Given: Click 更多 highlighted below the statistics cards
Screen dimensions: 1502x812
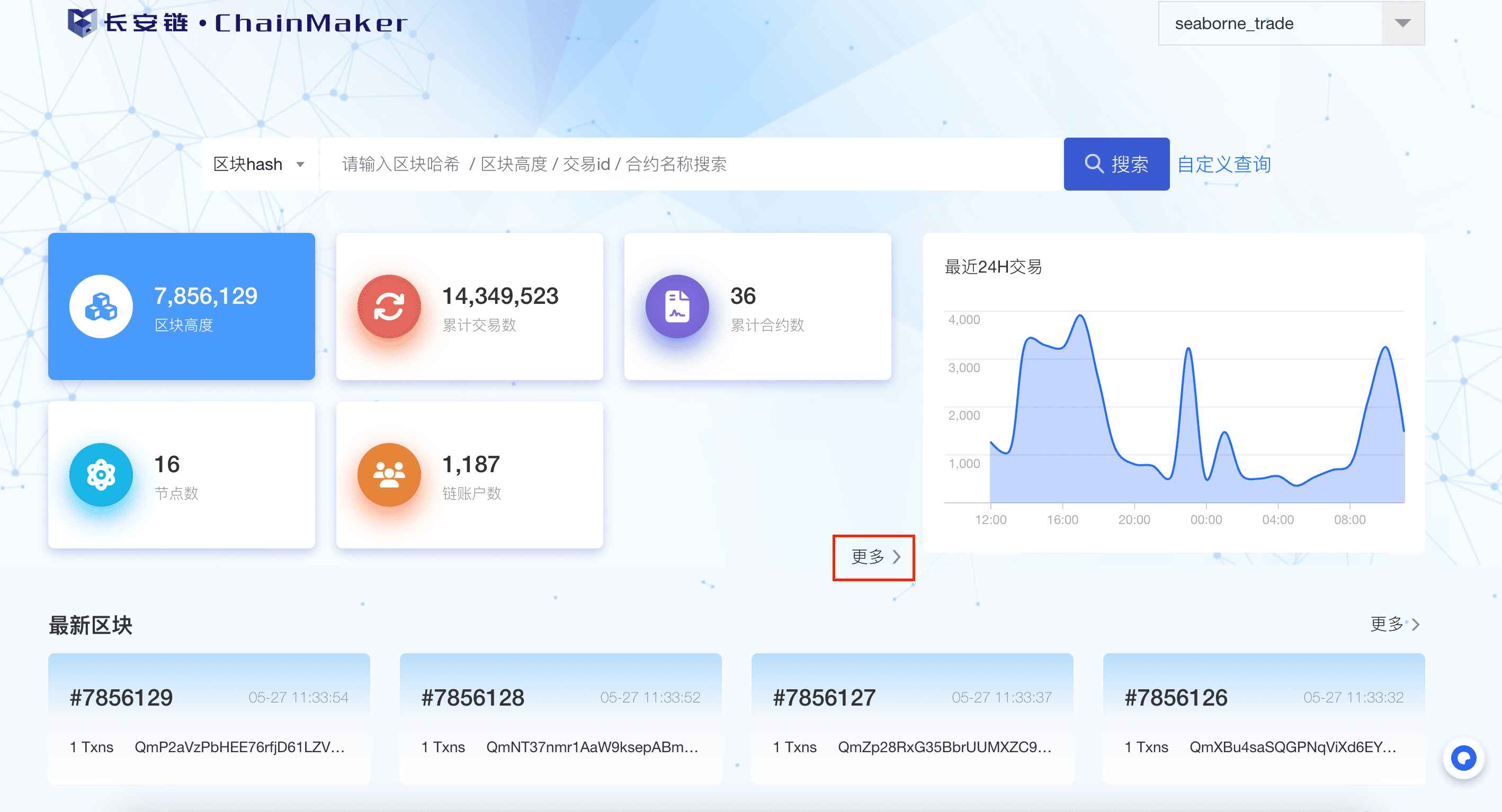Looking at the screenshot, I should pos(874,557).
